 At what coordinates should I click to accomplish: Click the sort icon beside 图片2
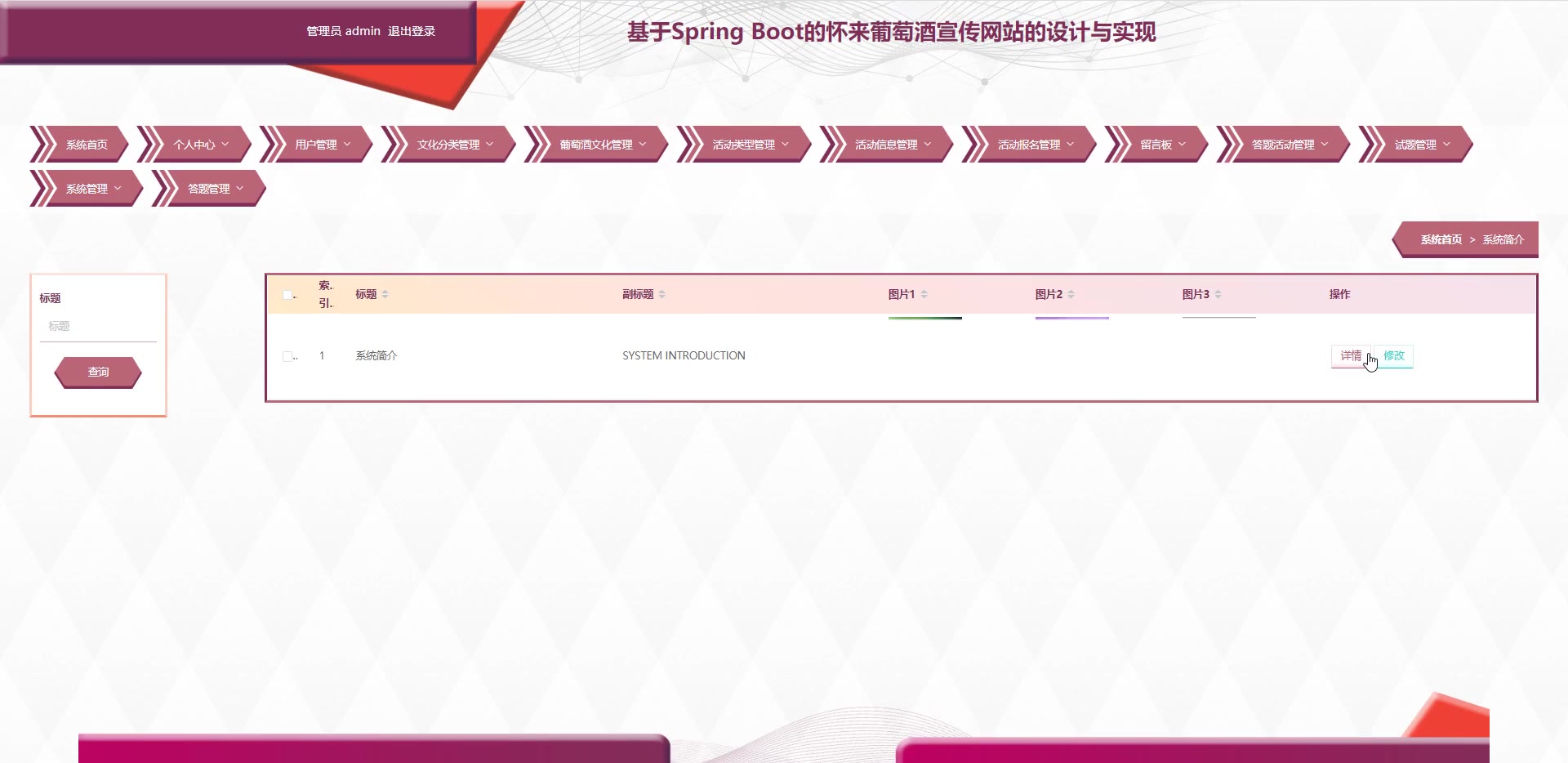click(1071, 294)
